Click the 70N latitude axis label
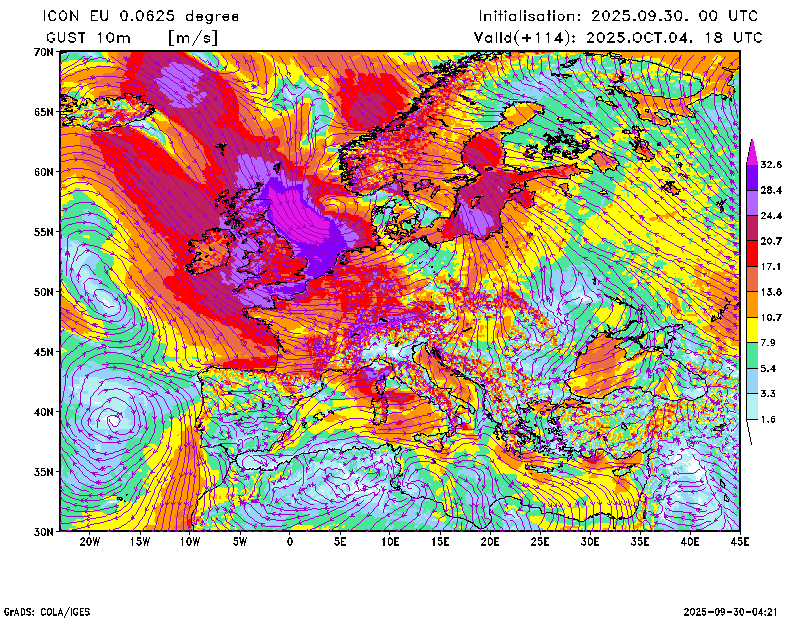Image resolution: width=800 pixels, height=618 pixels. pyautogui.click(x=42, y=51)
